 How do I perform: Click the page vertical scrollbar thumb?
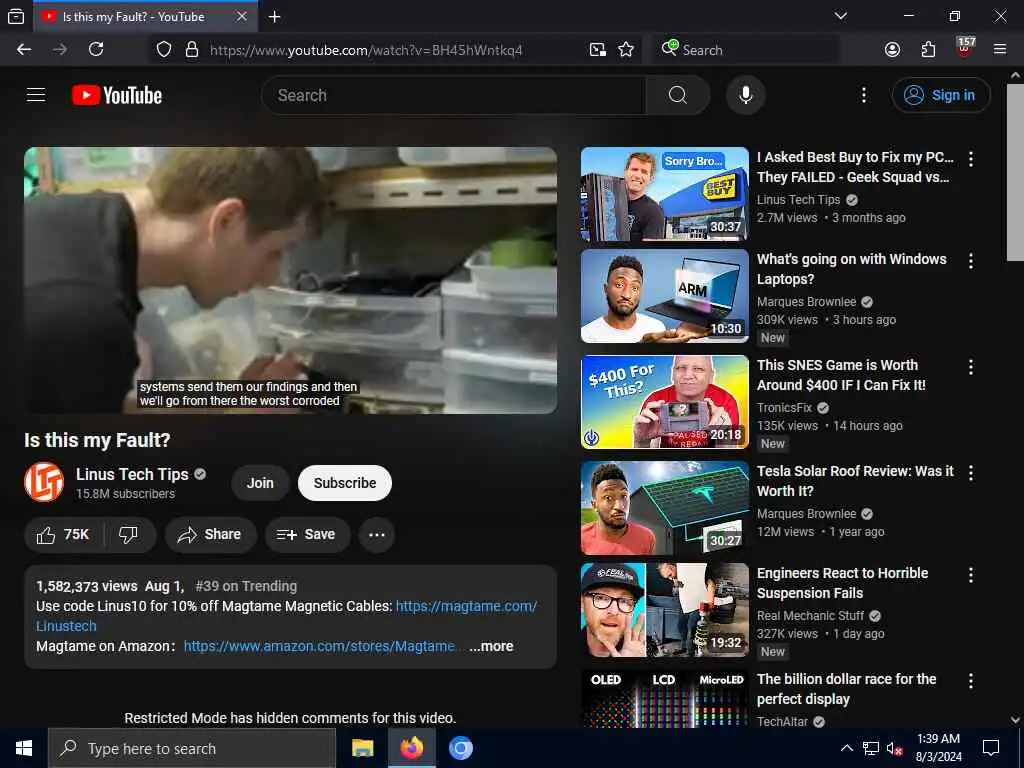pos(1015,172)
